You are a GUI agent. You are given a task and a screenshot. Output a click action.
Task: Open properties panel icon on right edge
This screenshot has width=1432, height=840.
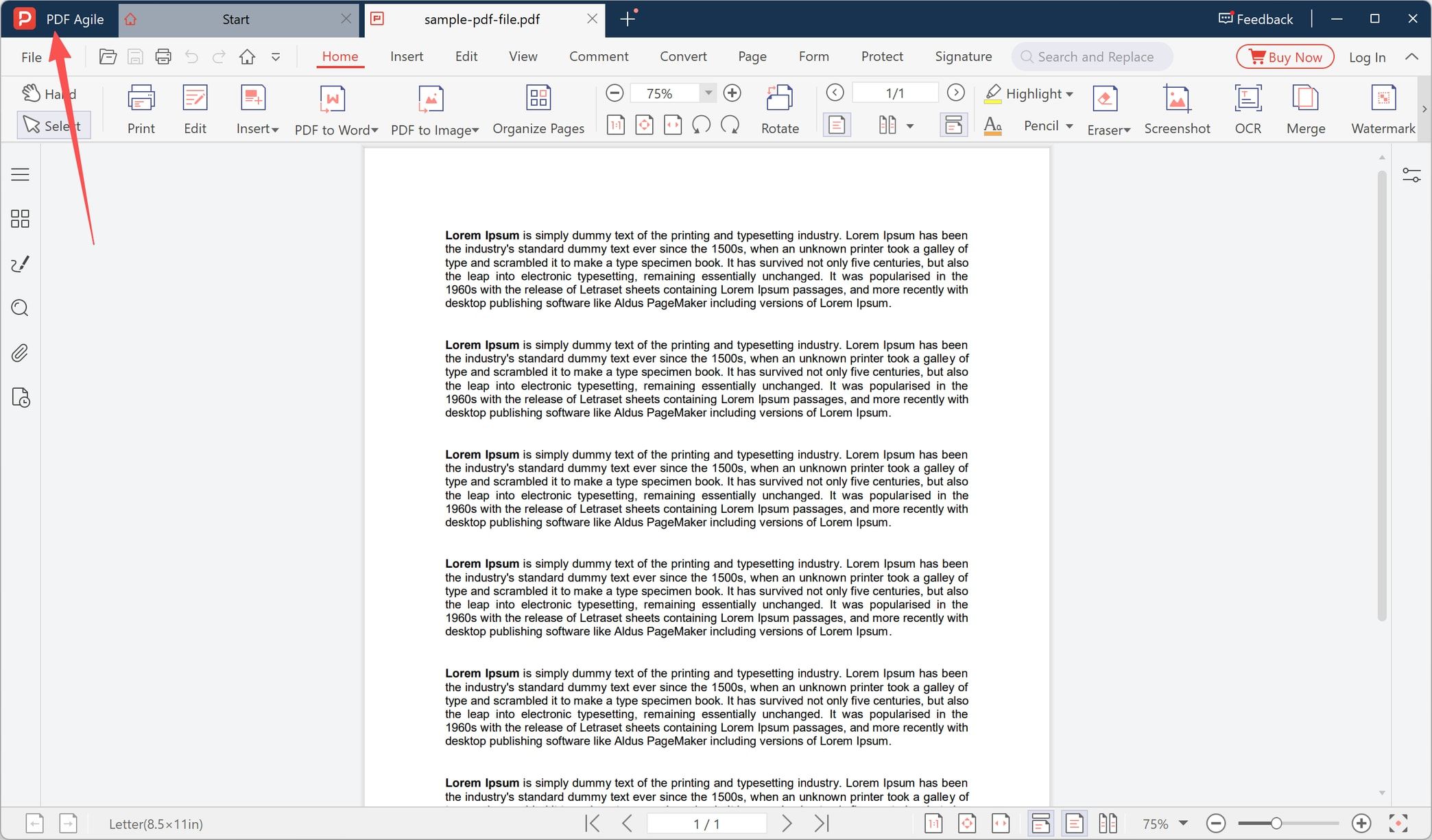1411,176
